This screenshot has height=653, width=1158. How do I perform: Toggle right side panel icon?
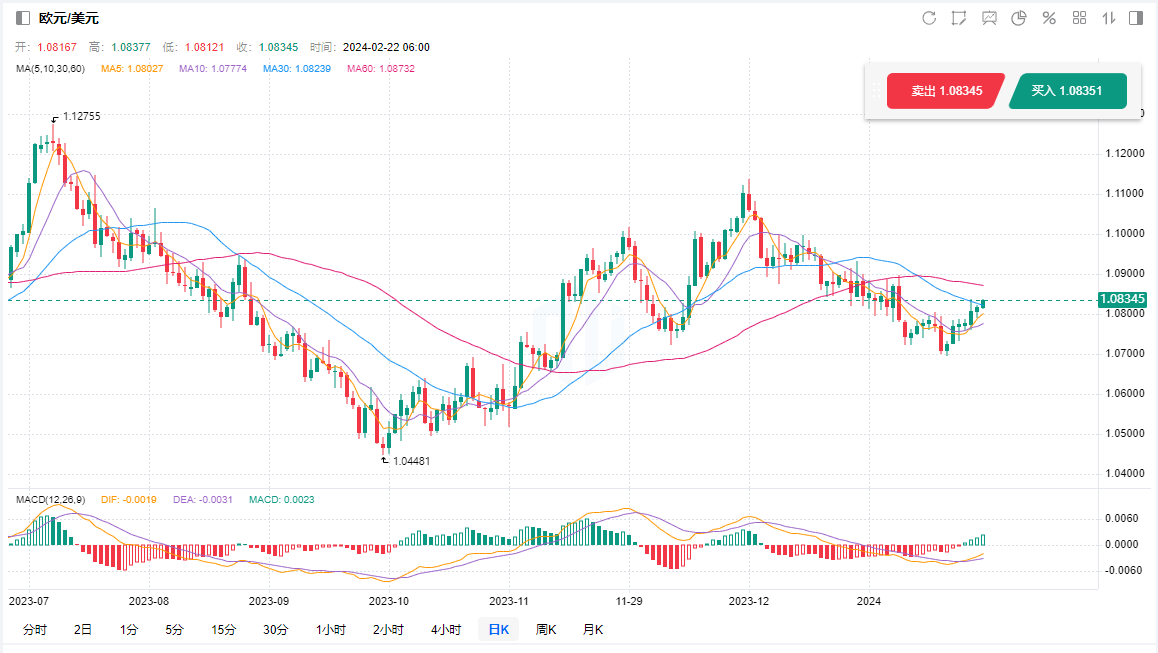click(x=1136, y=18)
